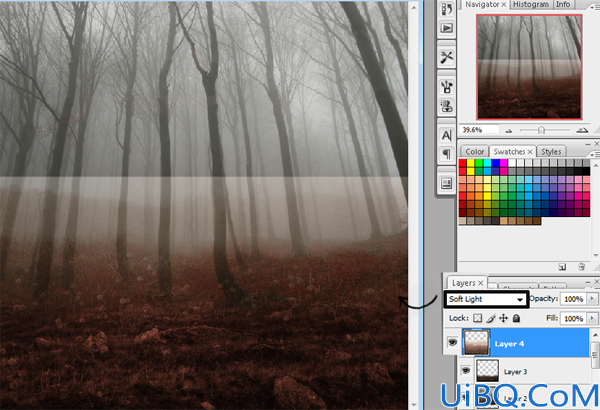
Task: Hide Layer 3 using its eye icon
Action: click(465, 370)
